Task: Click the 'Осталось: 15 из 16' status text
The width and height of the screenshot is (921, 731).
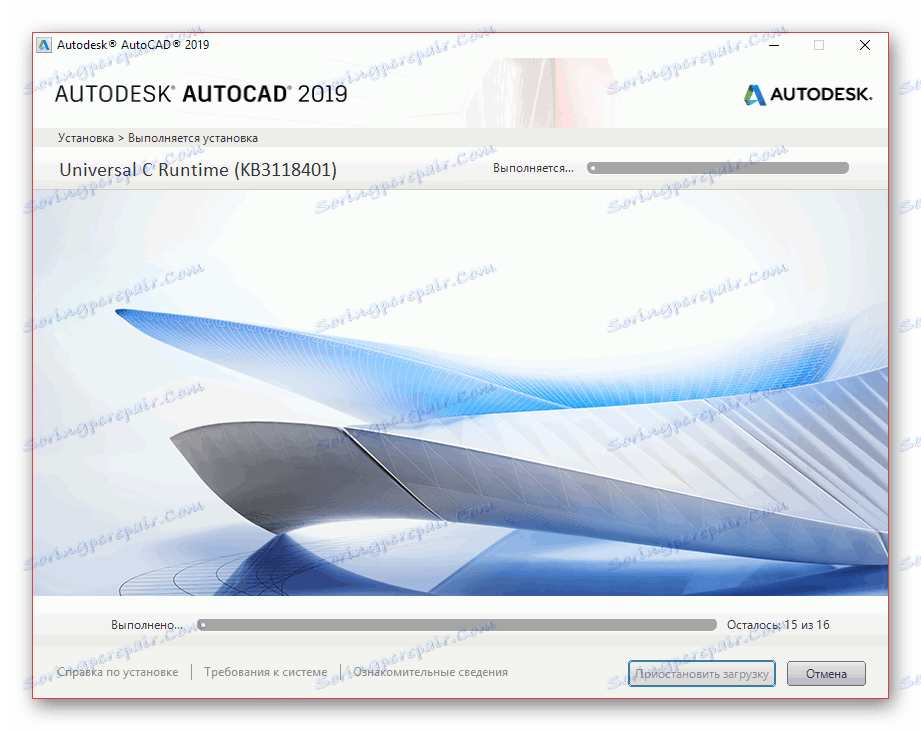Action: [778, 625]
